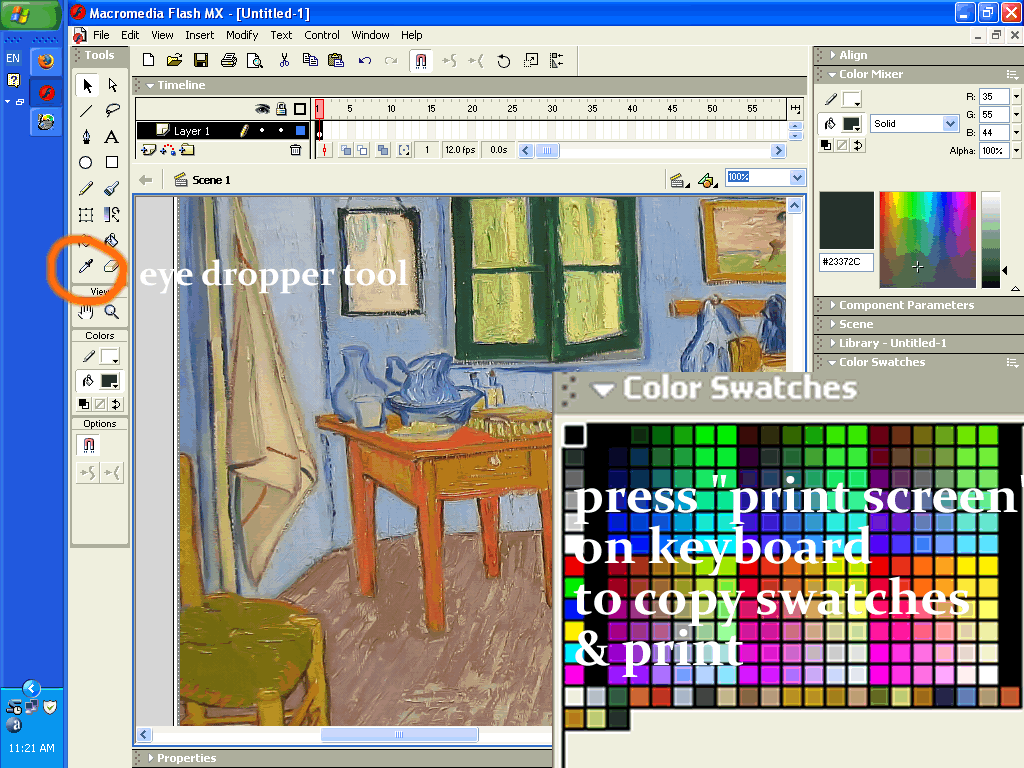Select the Pen tool
The height and width of the screenshot is (768, 1024).
[86, 136]
